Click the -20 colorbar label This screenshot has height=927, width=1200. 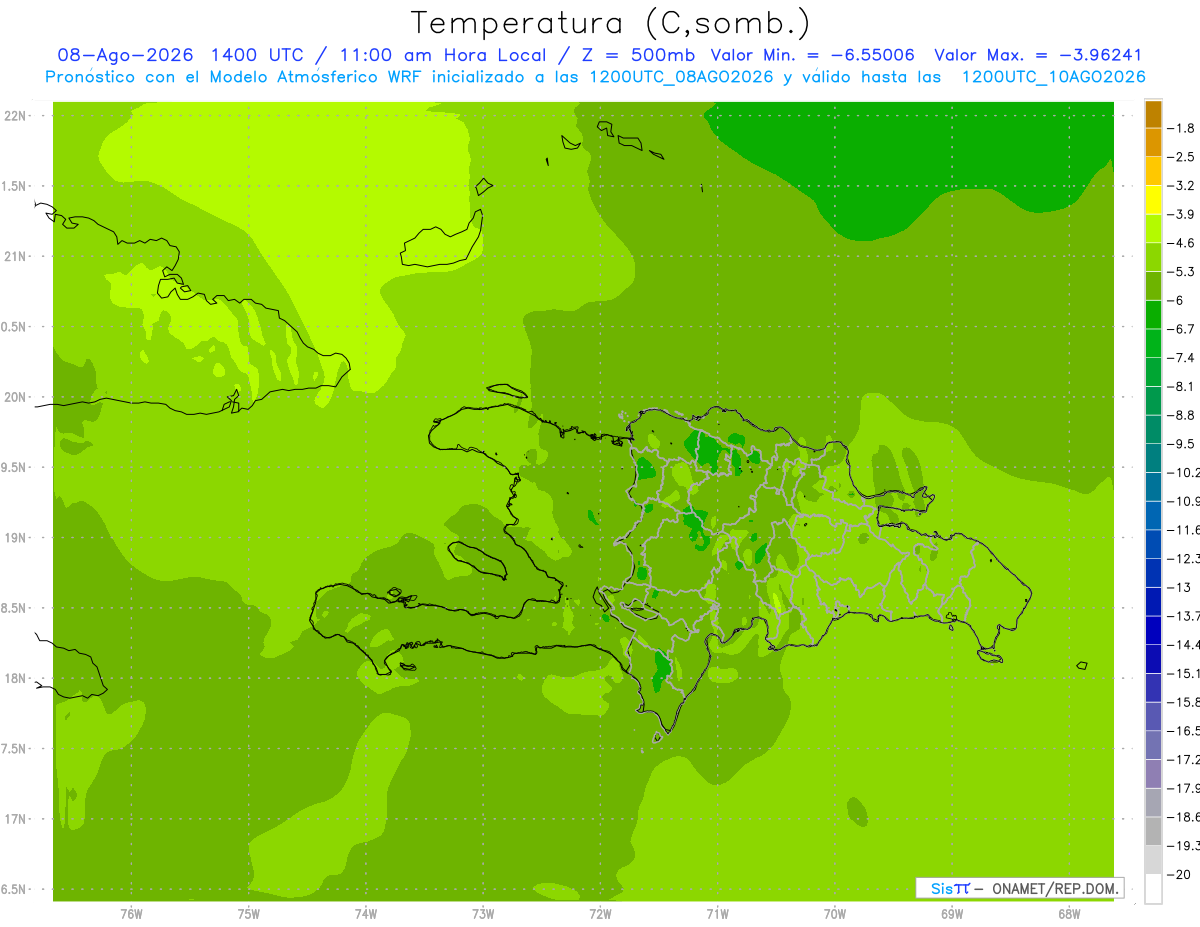click(x=1180, y=874)
